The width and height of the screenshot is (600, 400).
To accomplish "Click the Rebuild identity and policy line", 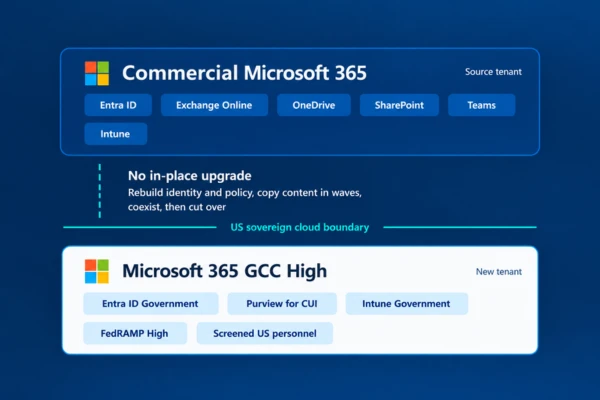I will coord(245,193).
